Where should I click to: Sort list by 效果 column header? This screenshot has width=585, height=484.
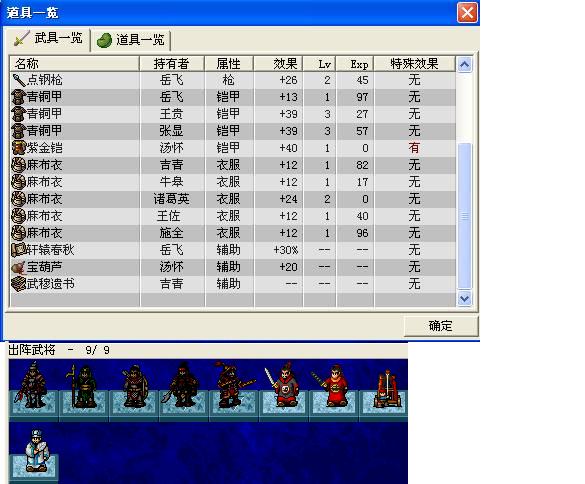click(278, 64)
